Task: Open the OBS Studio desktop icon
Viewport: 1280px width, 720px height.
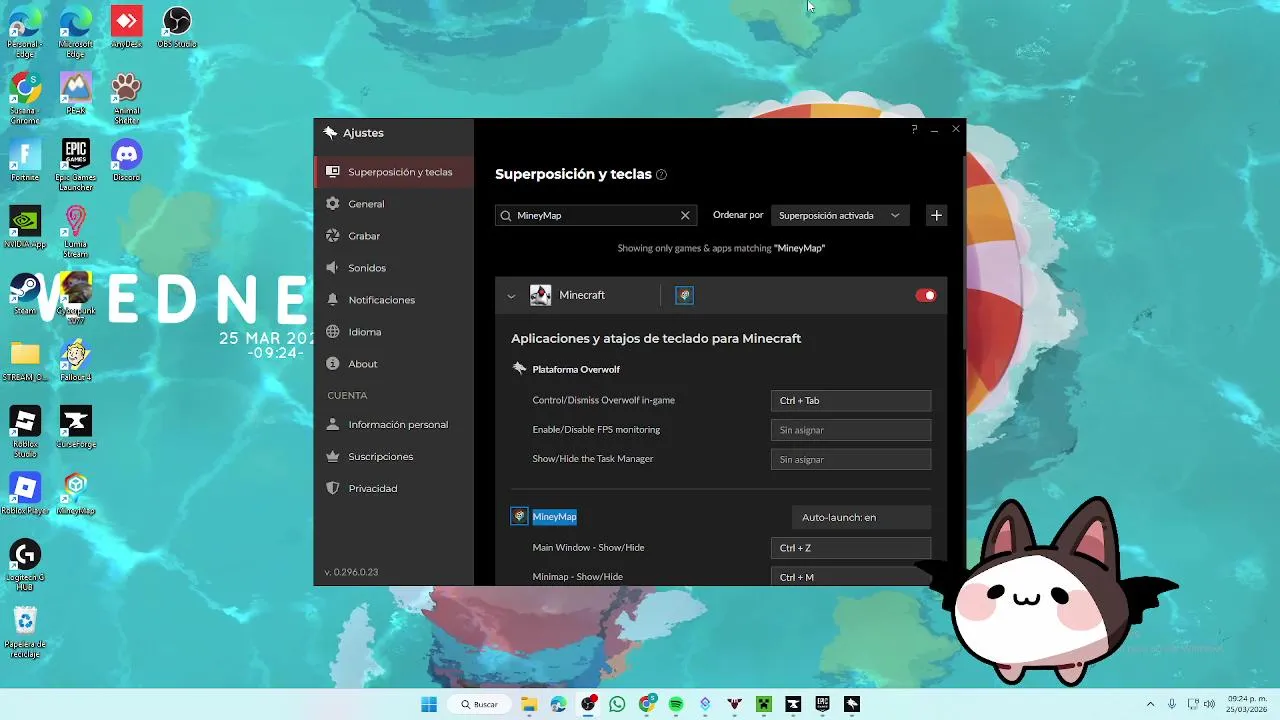Action: [176, 28]
